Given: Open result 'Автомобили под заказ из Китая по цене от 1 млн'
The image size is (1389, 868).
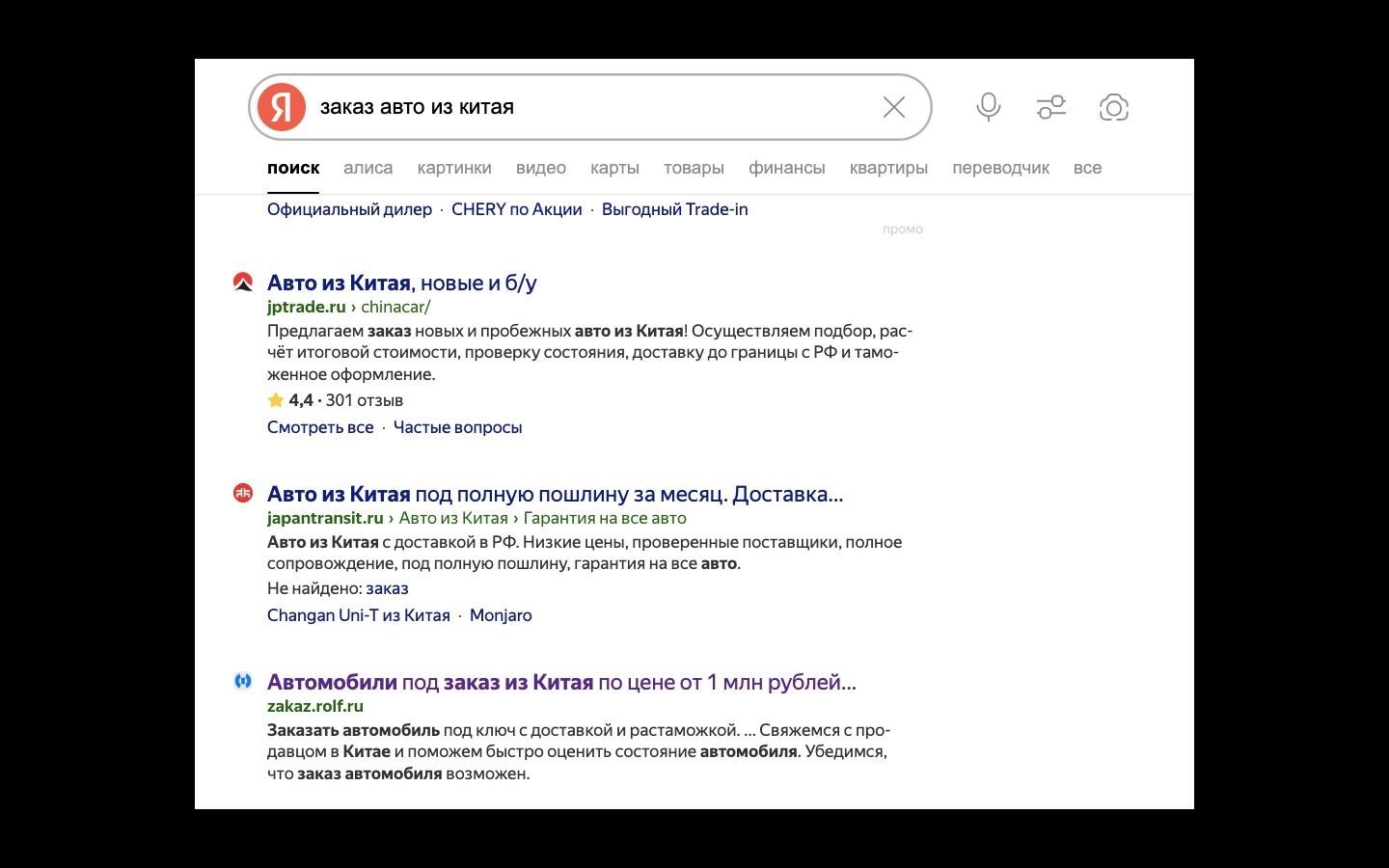Looking at the screenshot, I should (561, 682).
